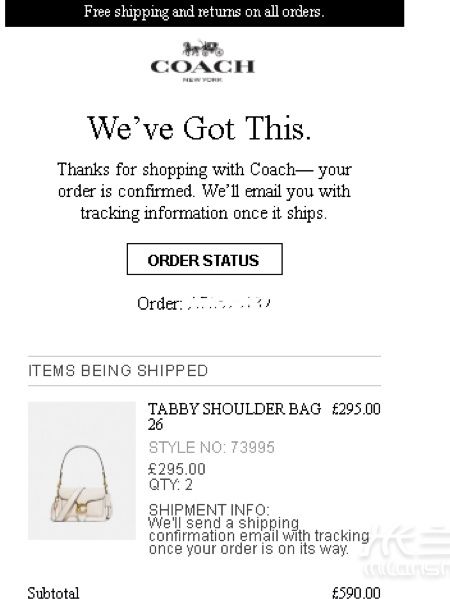The width and height of the screenshot is (450, 599).
Task: Click the horse and carriage logo icon
Action: (202, 49)
